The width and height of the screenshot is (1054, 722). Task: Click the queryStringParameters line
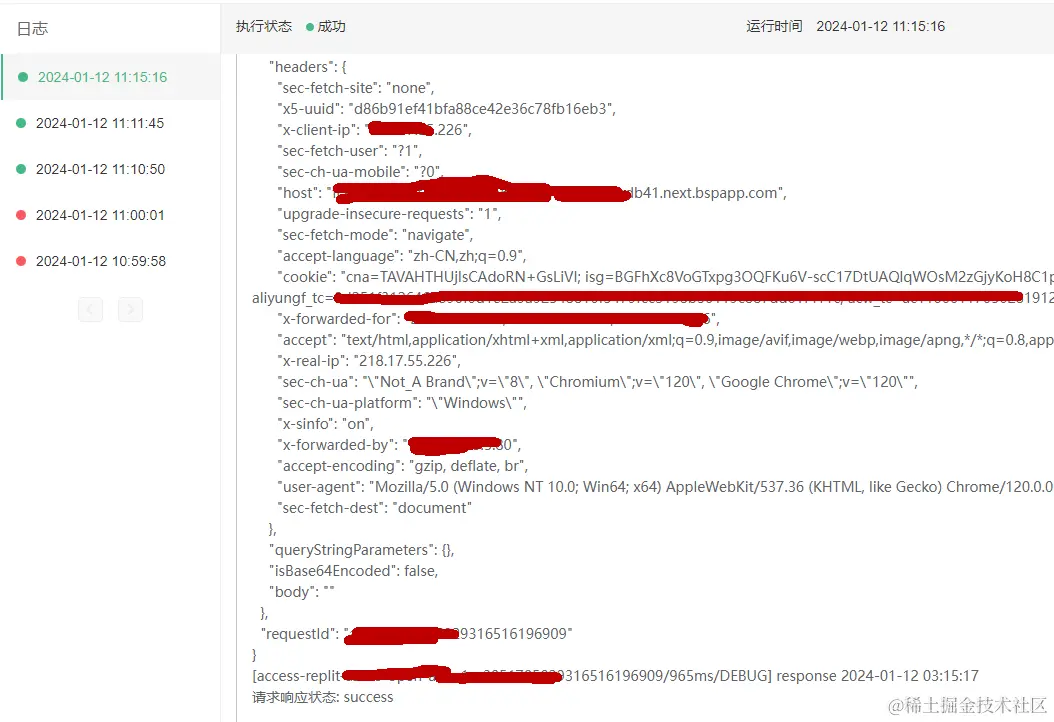click(362, 549)
